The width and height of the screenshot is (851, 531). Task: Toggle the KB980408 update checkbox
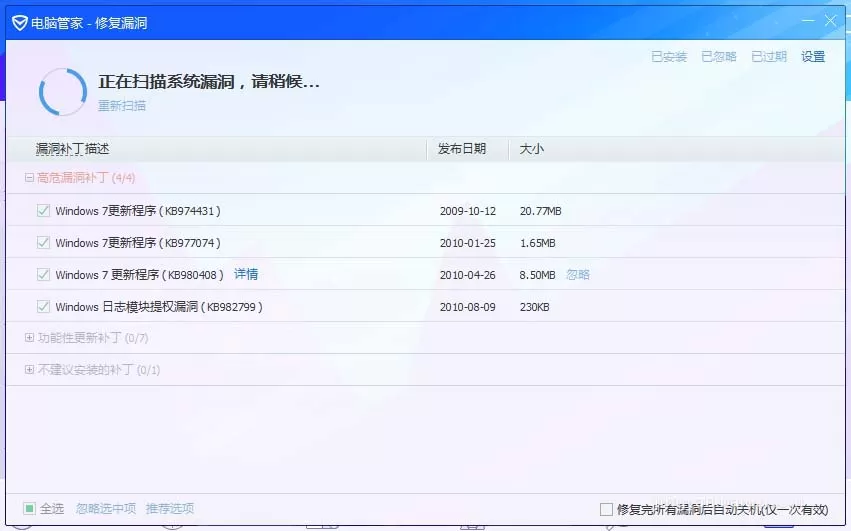pos(43,275)
